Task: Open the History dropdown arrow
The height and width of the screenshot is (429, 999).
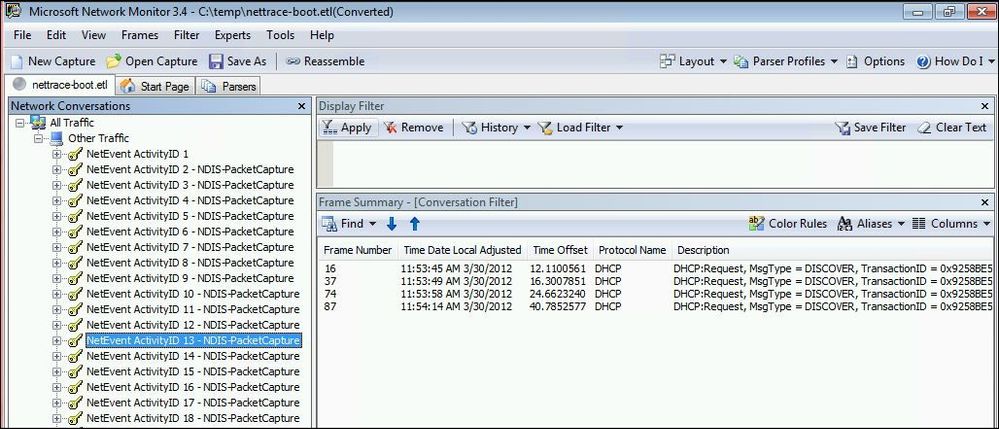Action: pyautogui.click(x=527, y=128)
